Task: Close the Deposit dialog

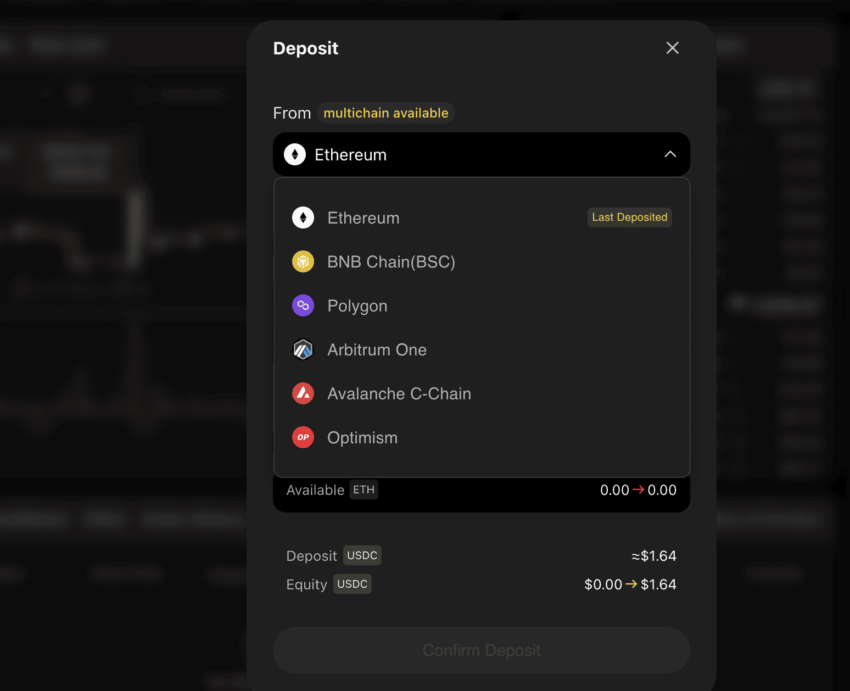Action: coord(672,48)
